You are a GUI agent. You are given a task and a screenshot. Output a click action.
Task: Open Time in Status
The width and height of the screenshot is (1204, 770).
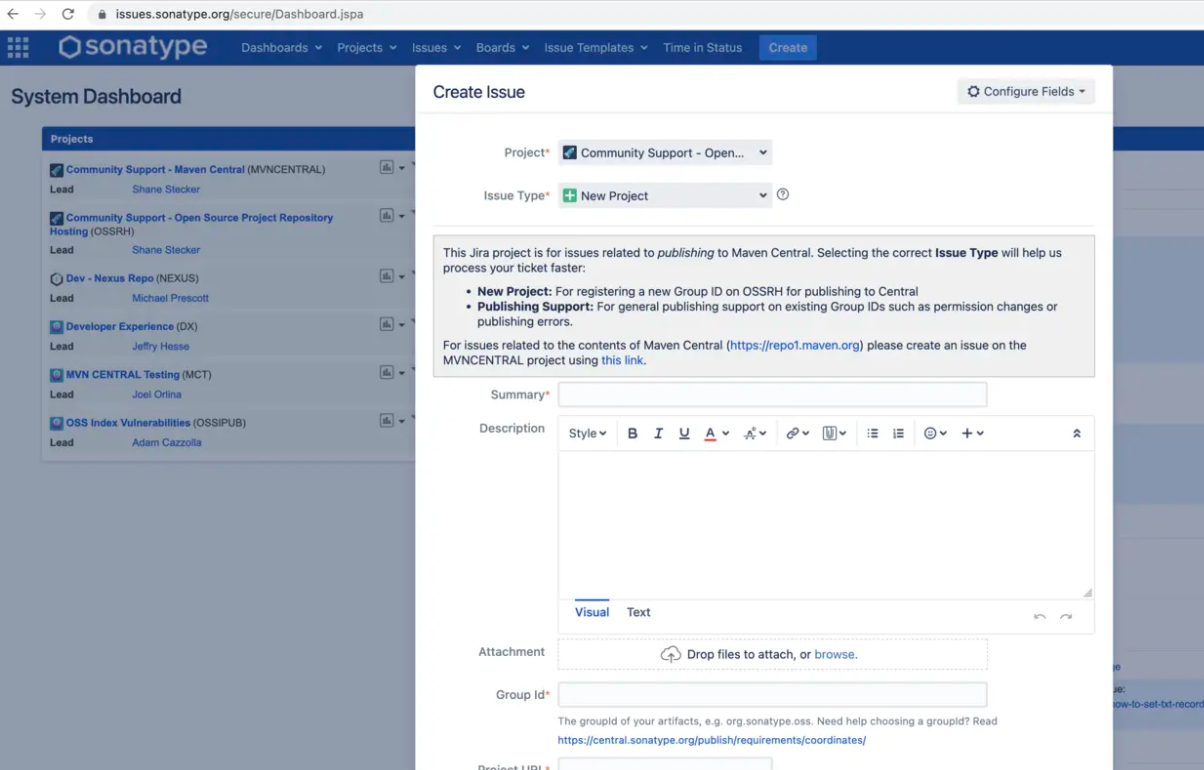702,47
